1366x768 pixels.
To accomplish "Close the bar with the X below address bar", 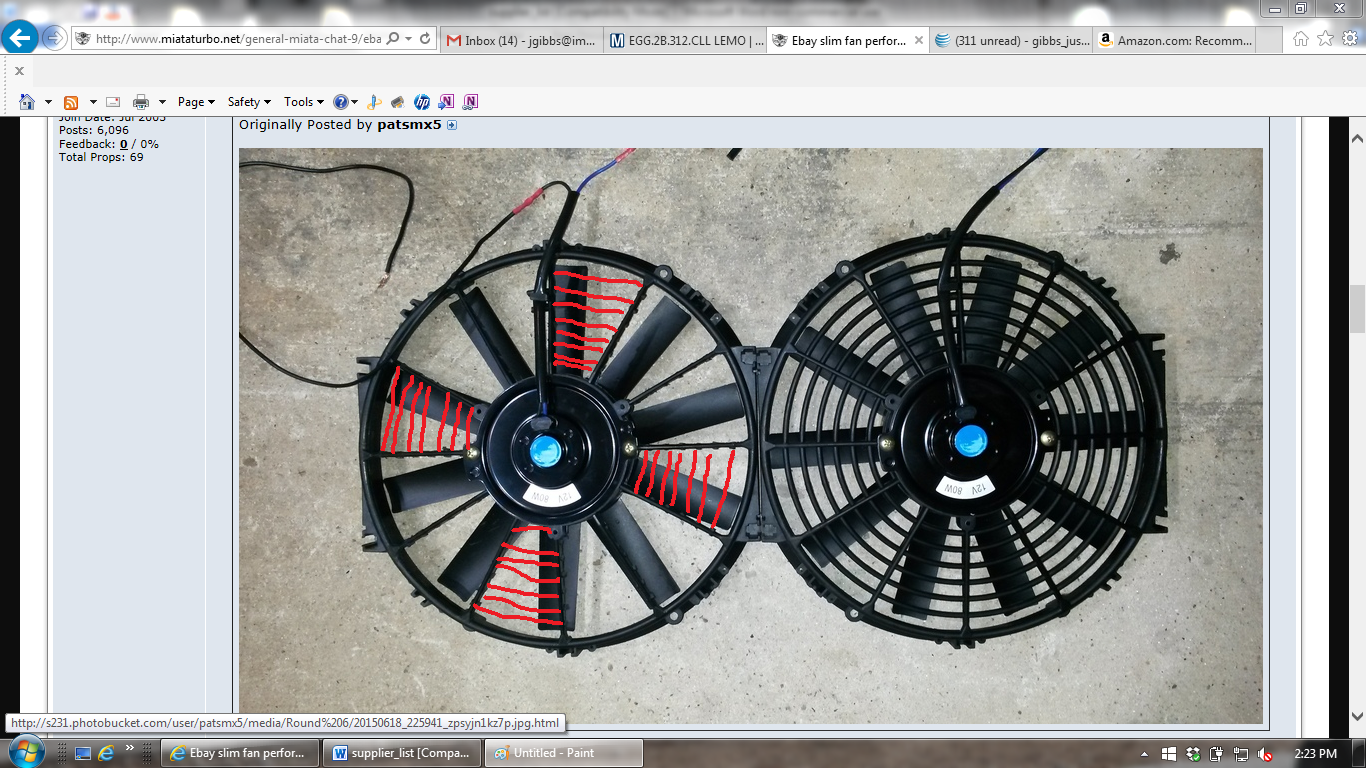I will click(19, 71).
